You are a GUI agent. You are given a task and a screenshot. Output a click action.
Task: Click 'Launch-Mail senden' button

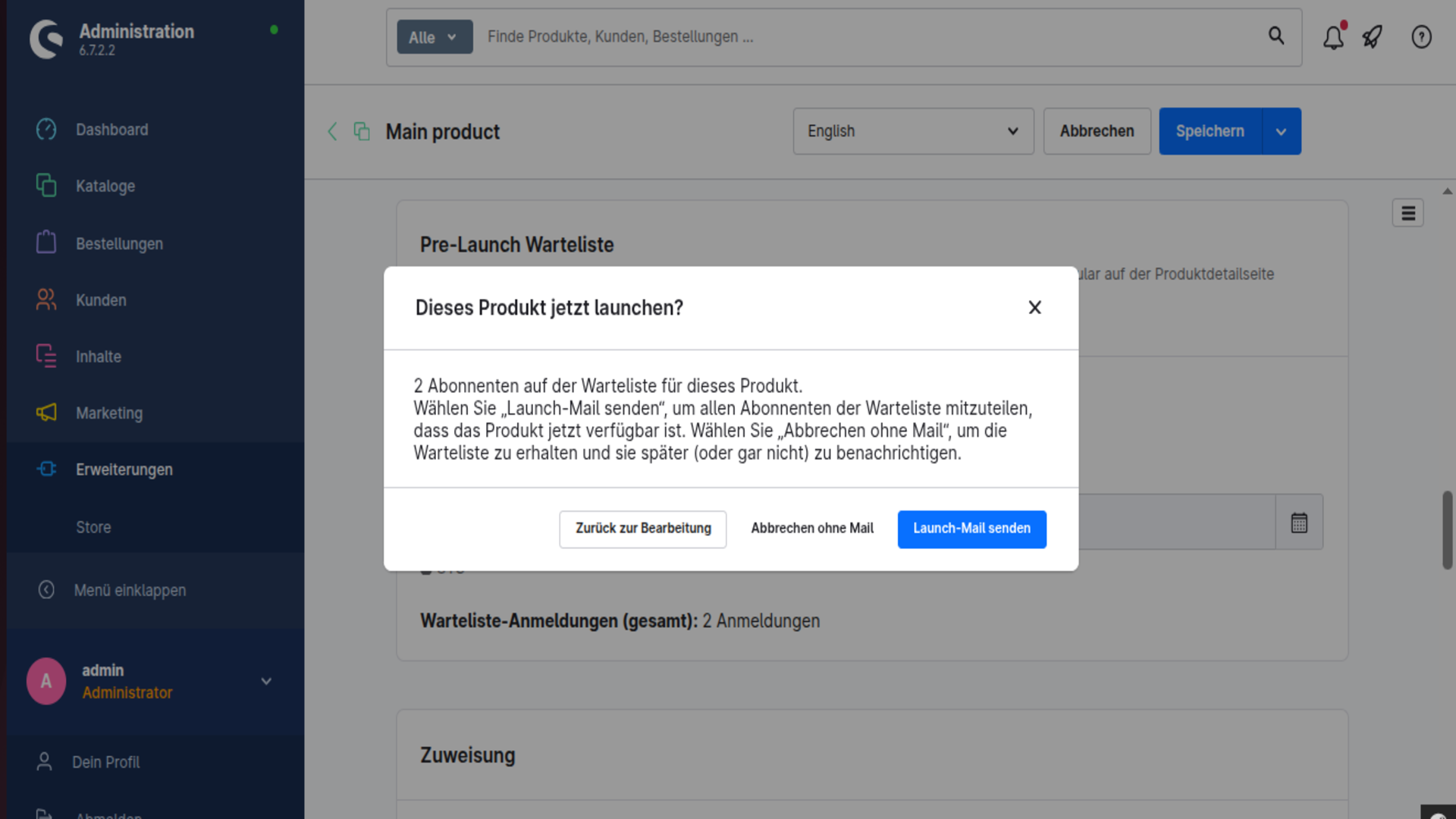coord(971,529)
